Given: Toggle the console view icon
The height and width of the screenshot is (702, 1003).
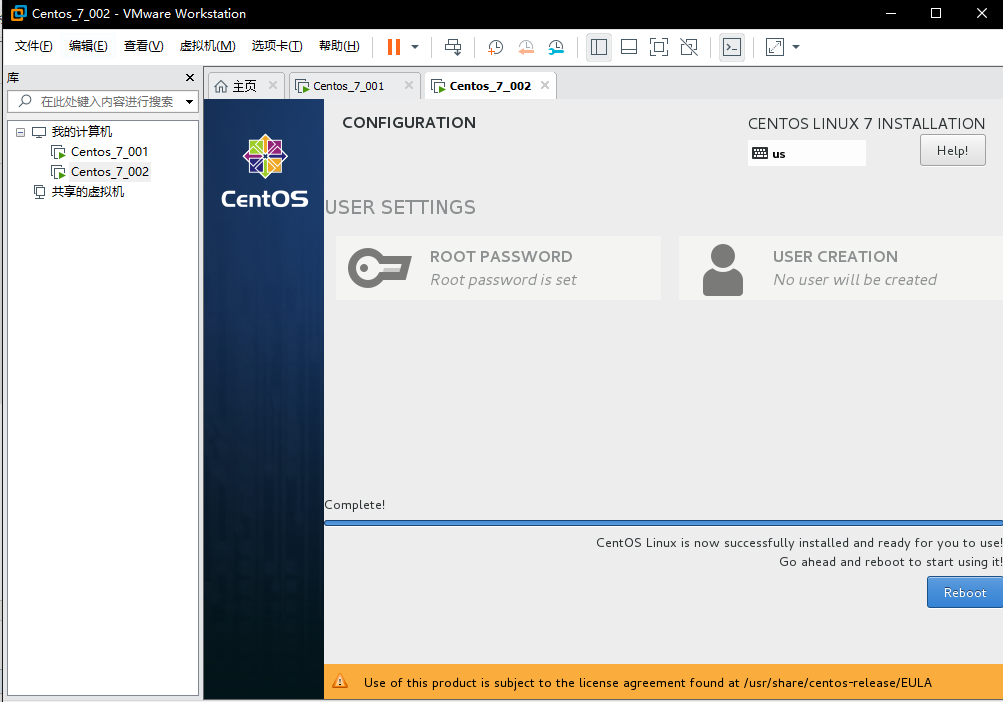Looking at the screenshot, I should [732, 47].
